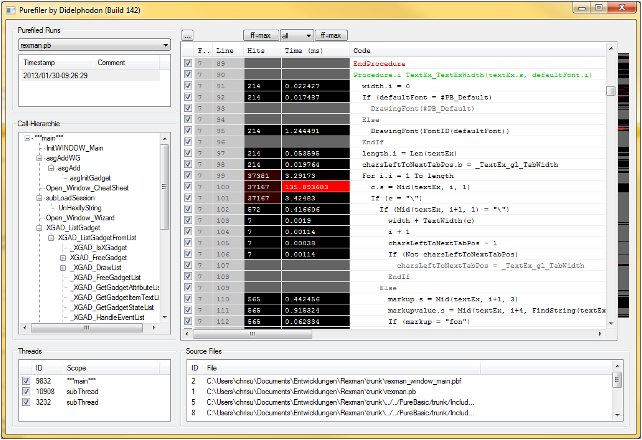Expand the _XGAD_FreeGadget tree node
642x440 pixels.
(x=63, y=257)
